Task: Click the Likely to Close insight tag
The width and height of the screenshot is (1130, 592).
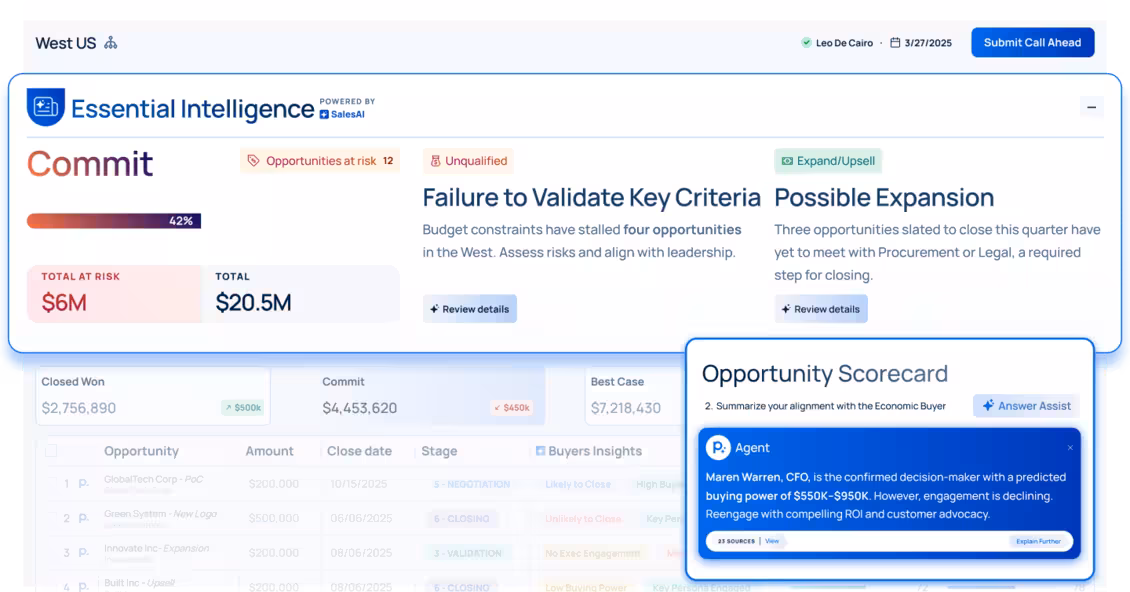Action: tap(578, 484)
